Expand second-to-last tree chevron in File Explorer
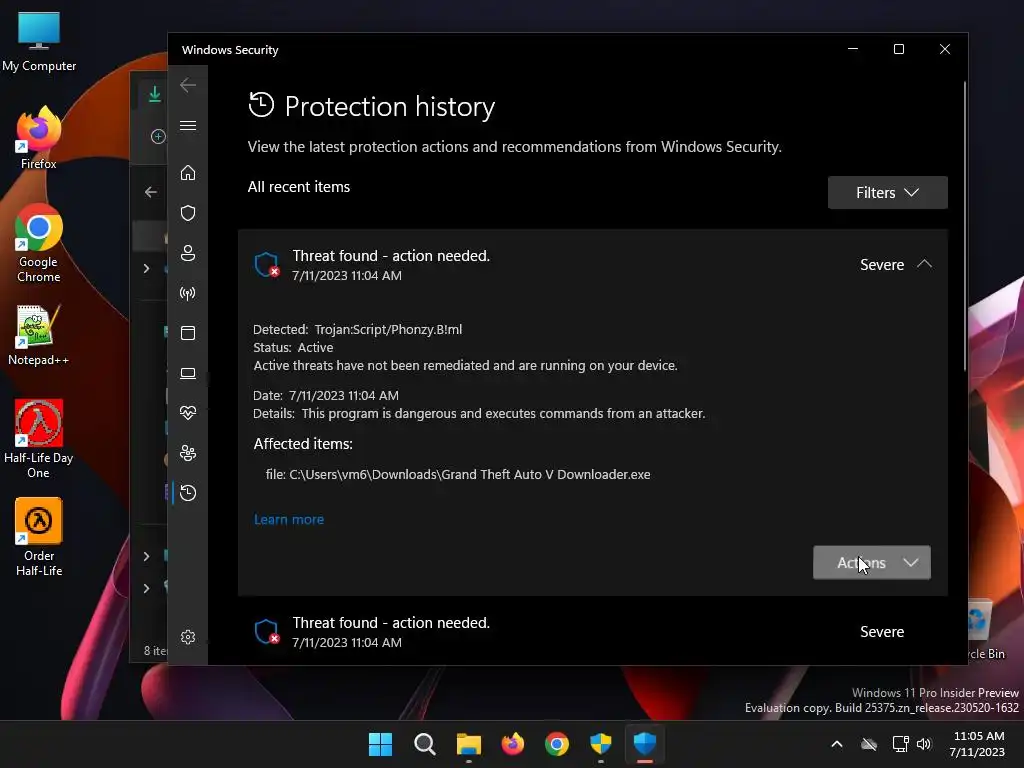Screen dimensions: 1024x768 [146, 556]
